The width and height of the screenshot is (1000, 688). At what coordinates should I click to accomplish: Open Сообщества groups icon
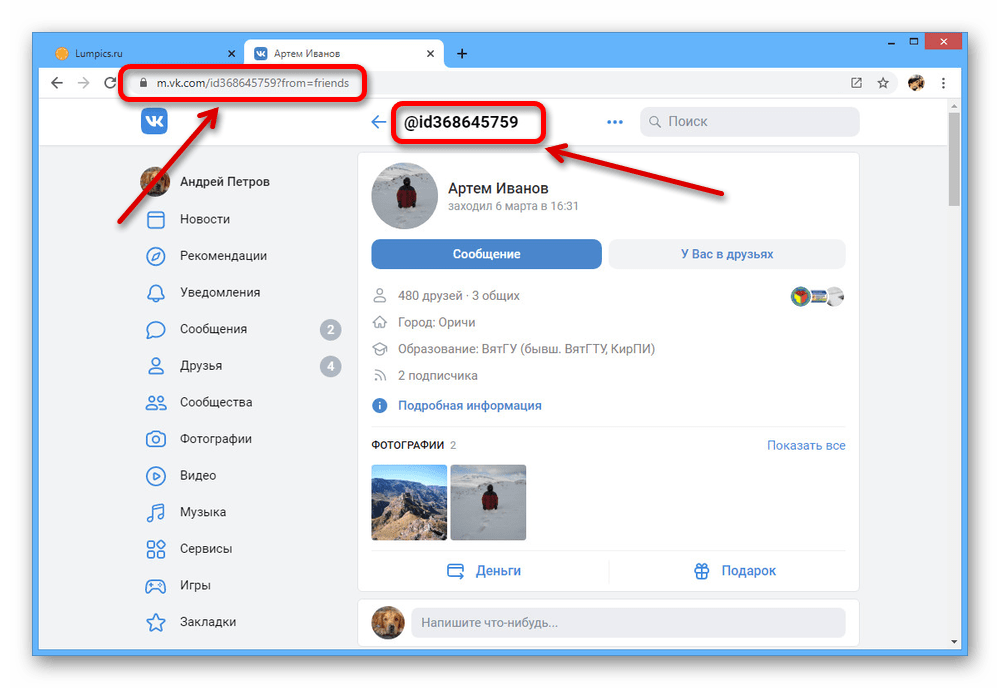tap(156, 402)
